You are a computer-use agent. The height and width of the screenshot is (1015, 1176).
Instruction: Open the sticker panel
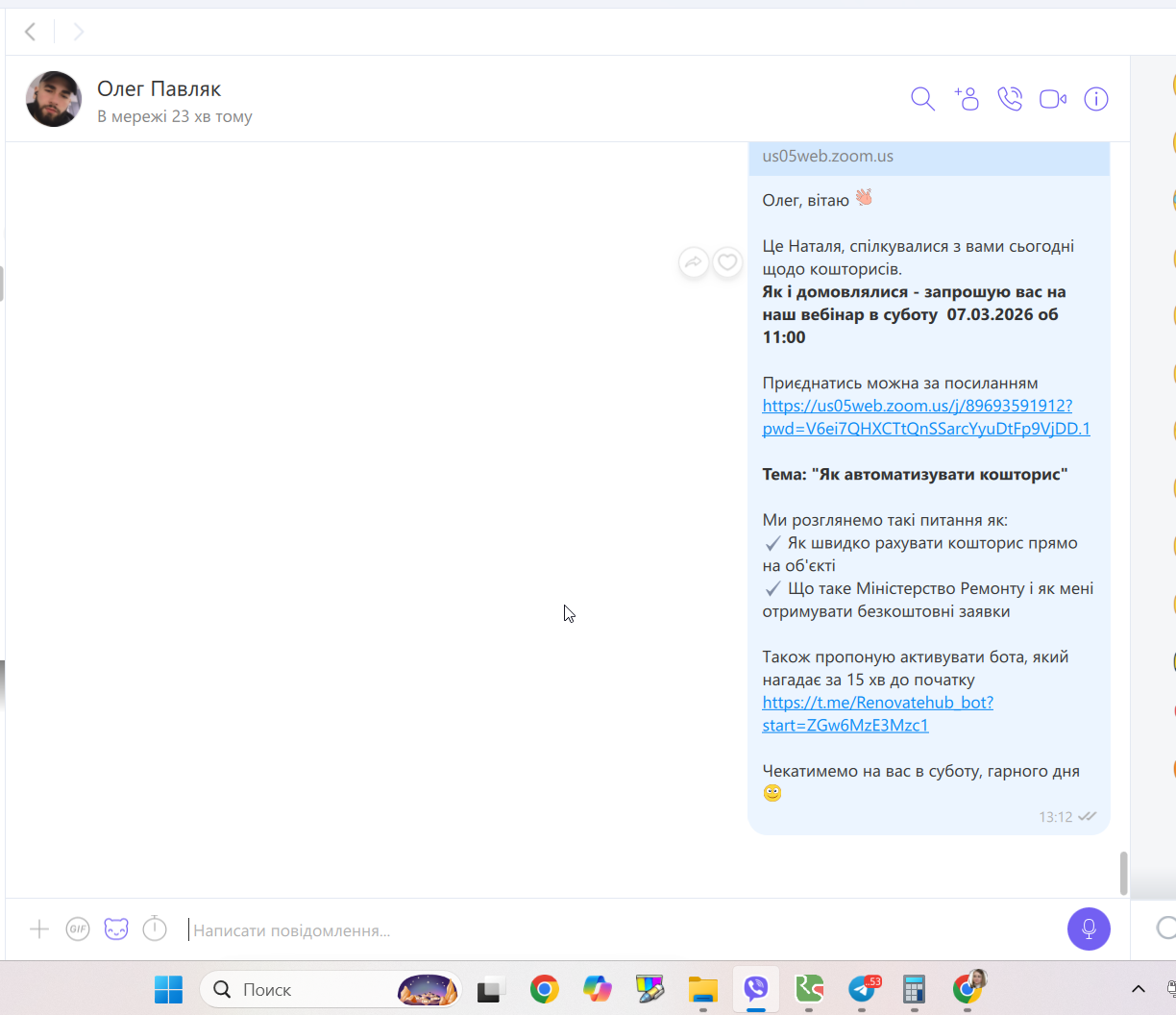(116, 928)
